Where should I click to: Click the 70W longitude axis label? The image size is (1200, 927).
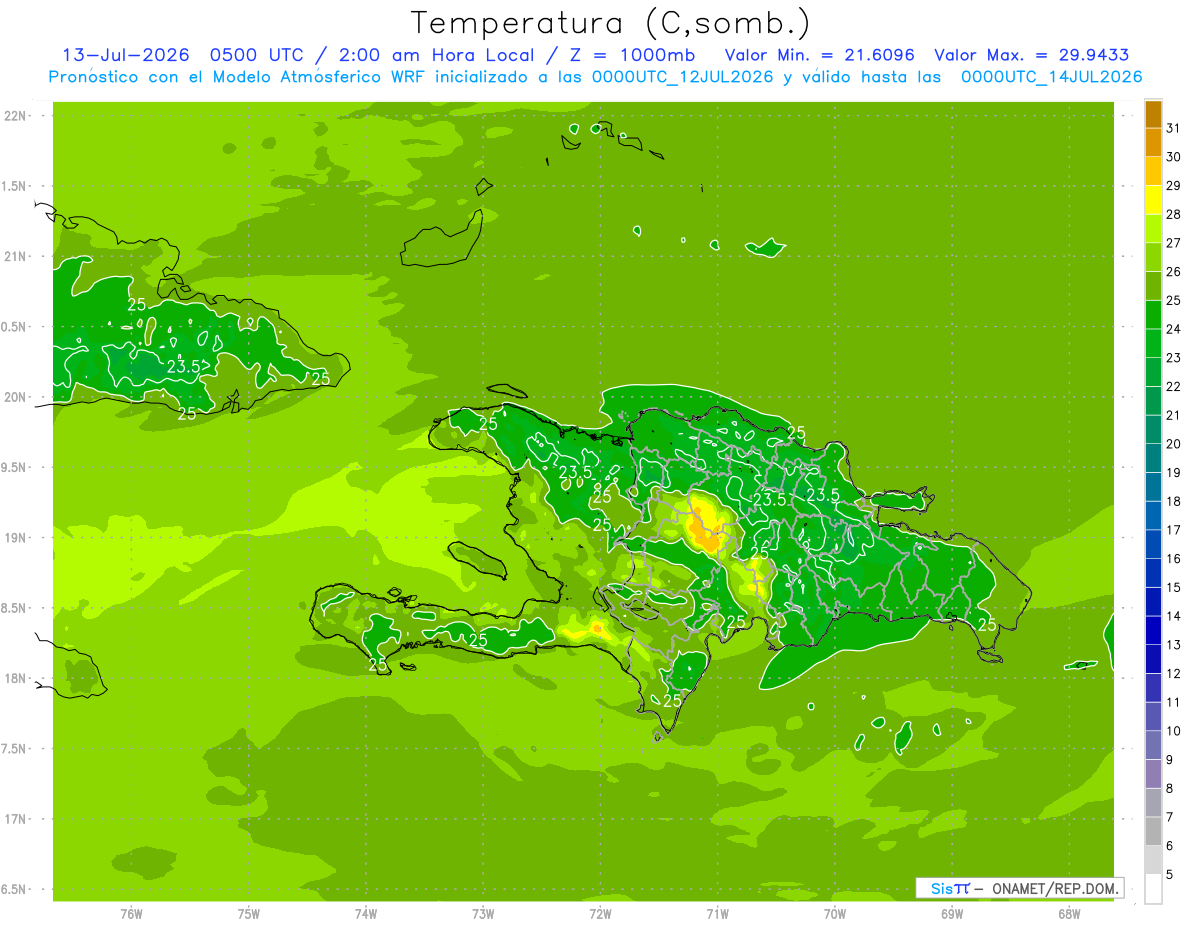pyautogui.click(x=835, y=914)
